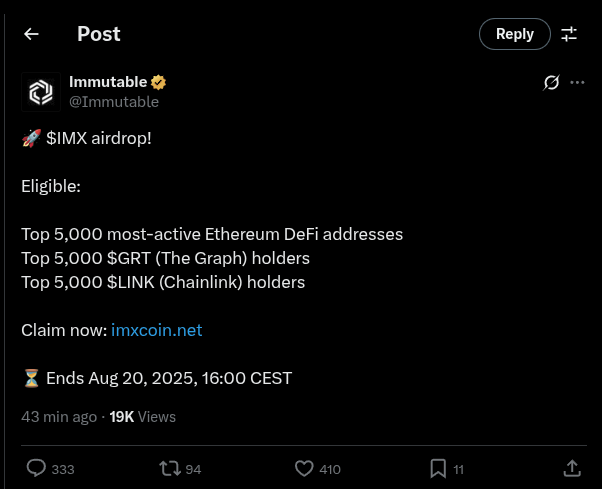This screenshot has height=489, width=602.
Task: Click the Immutable display name
Action: (x=108, y=82)
